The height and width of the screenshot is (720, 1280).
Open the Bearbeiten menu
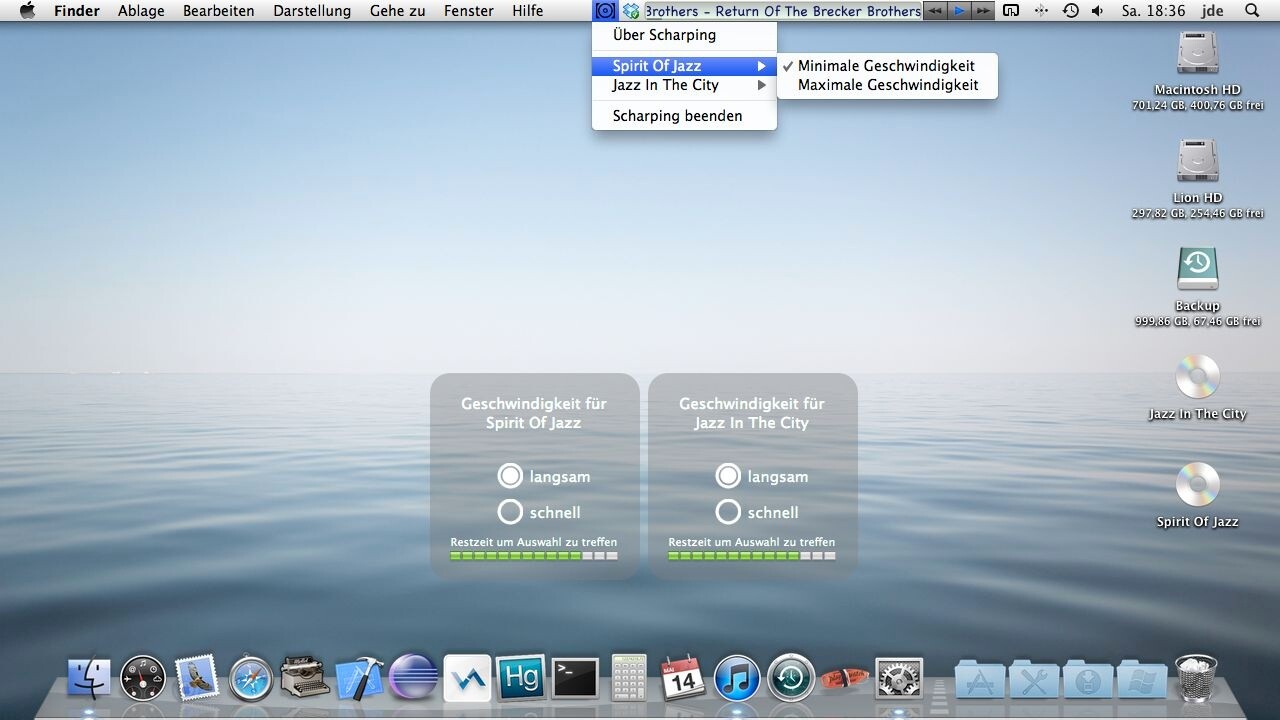(x=218, y=11)
